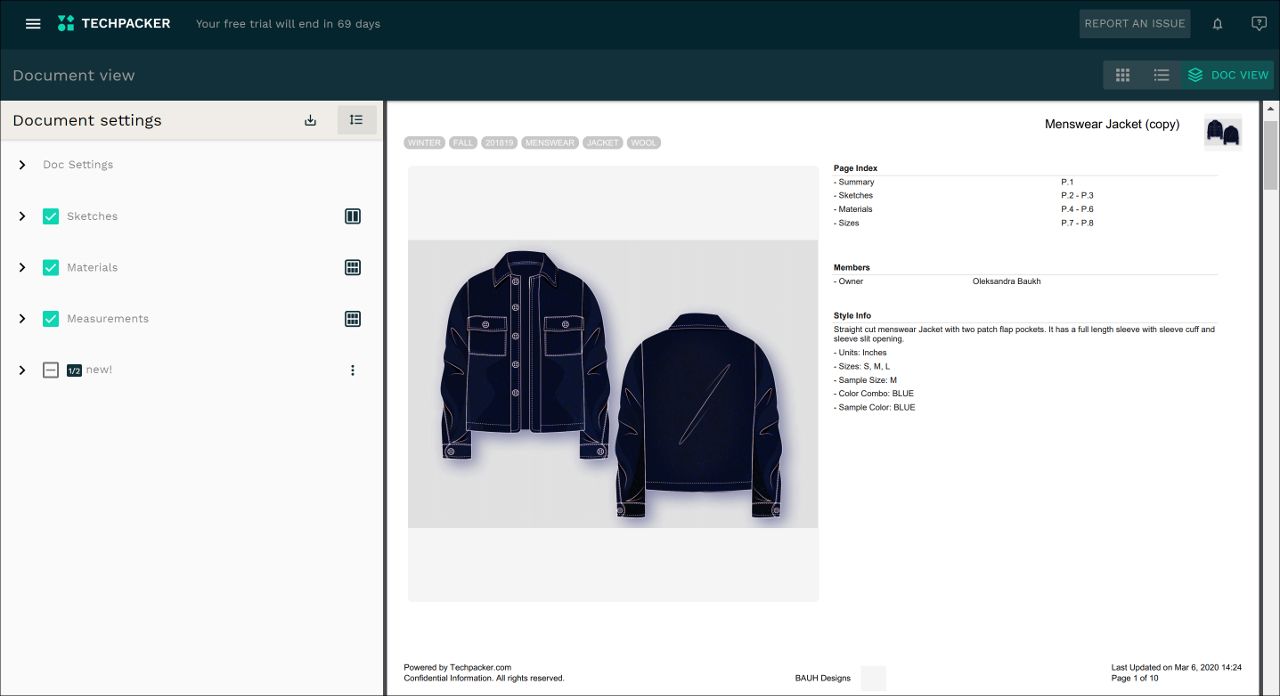This screenshot has width=1280, height=696.
Task: Click the REPORT AN ISSUE button
Action: pos(1134,23)
